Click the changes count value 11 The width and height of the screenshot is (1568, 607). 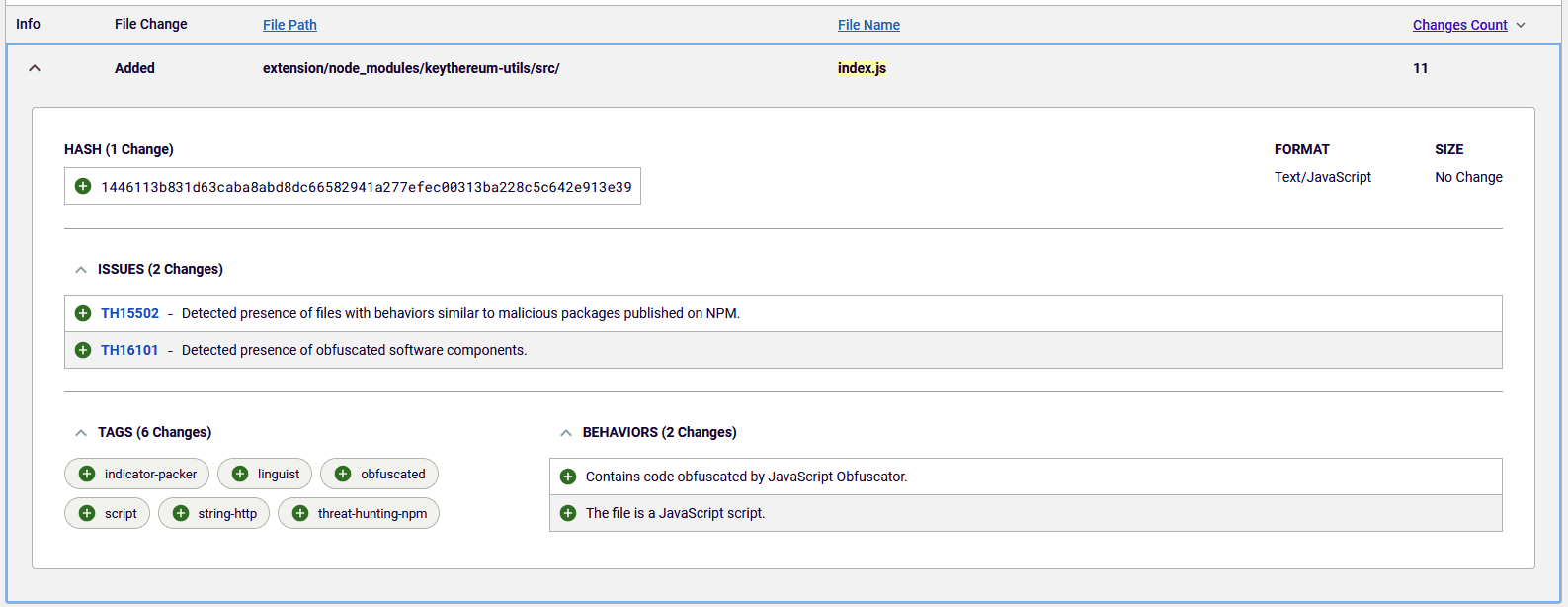click(1421, 68)
